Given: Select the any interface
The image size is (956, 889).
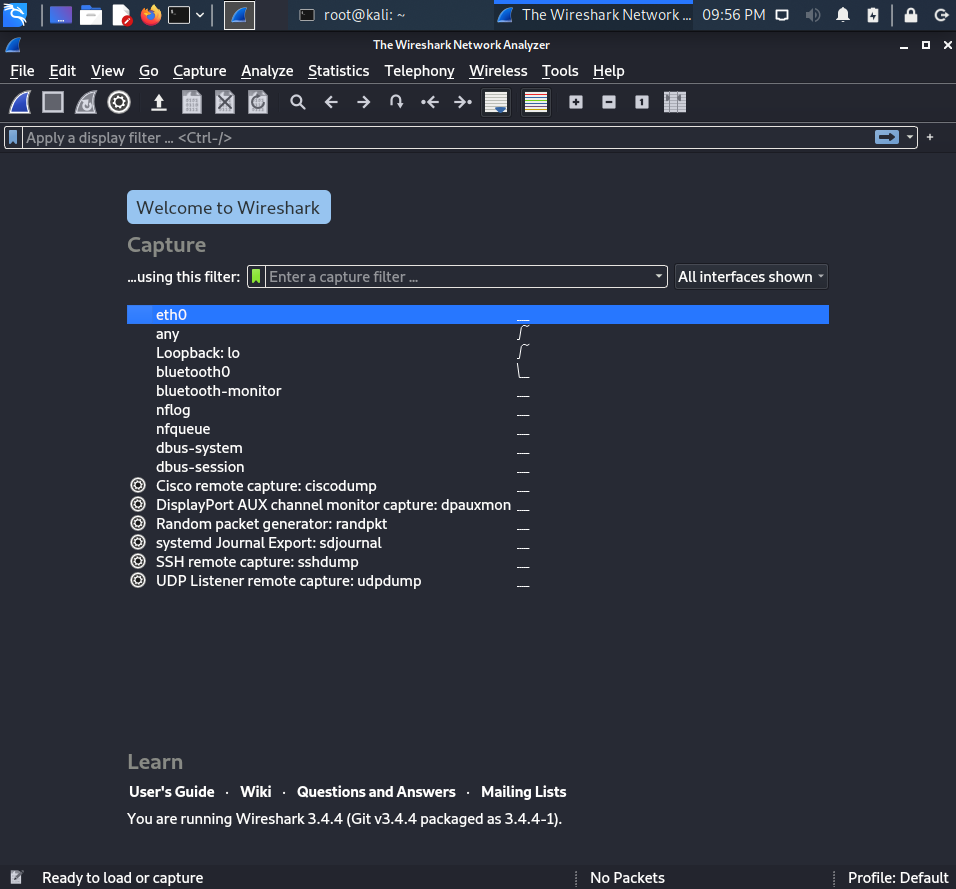Looking at the screenshot, I should pyautogui.click(x=477, y=334).
